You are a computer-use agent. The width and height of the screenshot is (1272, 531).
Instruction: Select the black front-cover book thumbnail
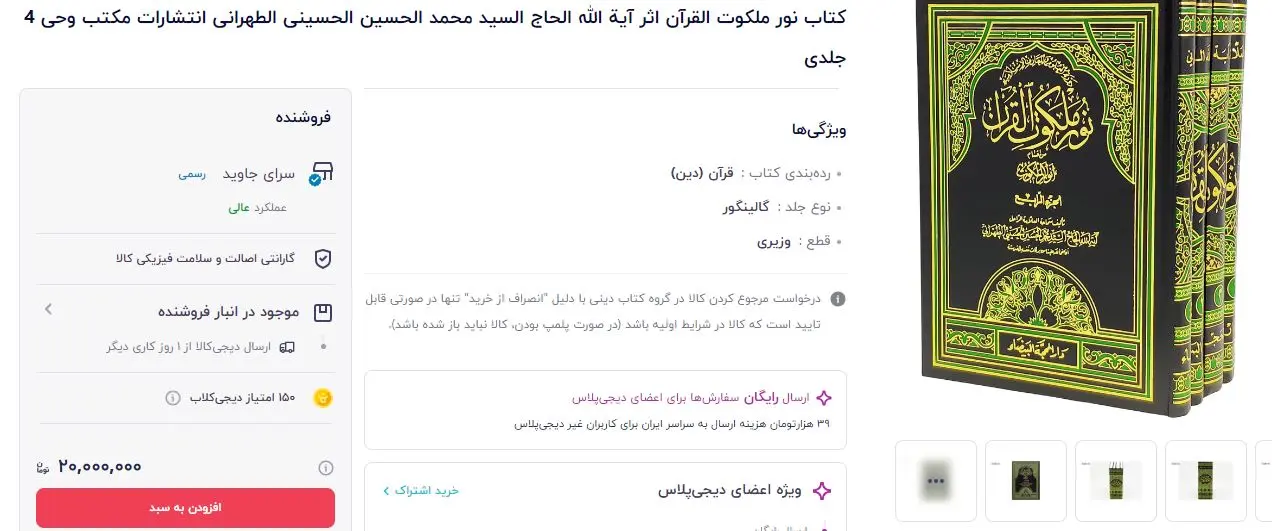point(1025,481)
